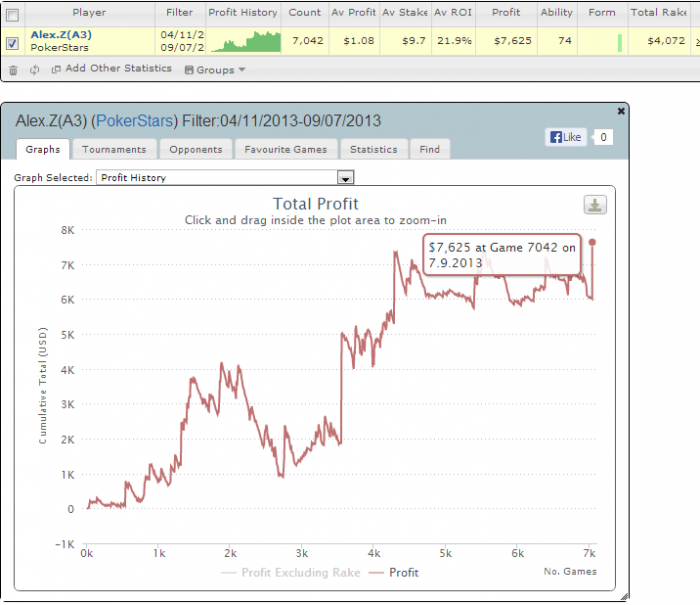
Task: Switch to the Favourite Games tab
Action: click(x=286, y=150)
